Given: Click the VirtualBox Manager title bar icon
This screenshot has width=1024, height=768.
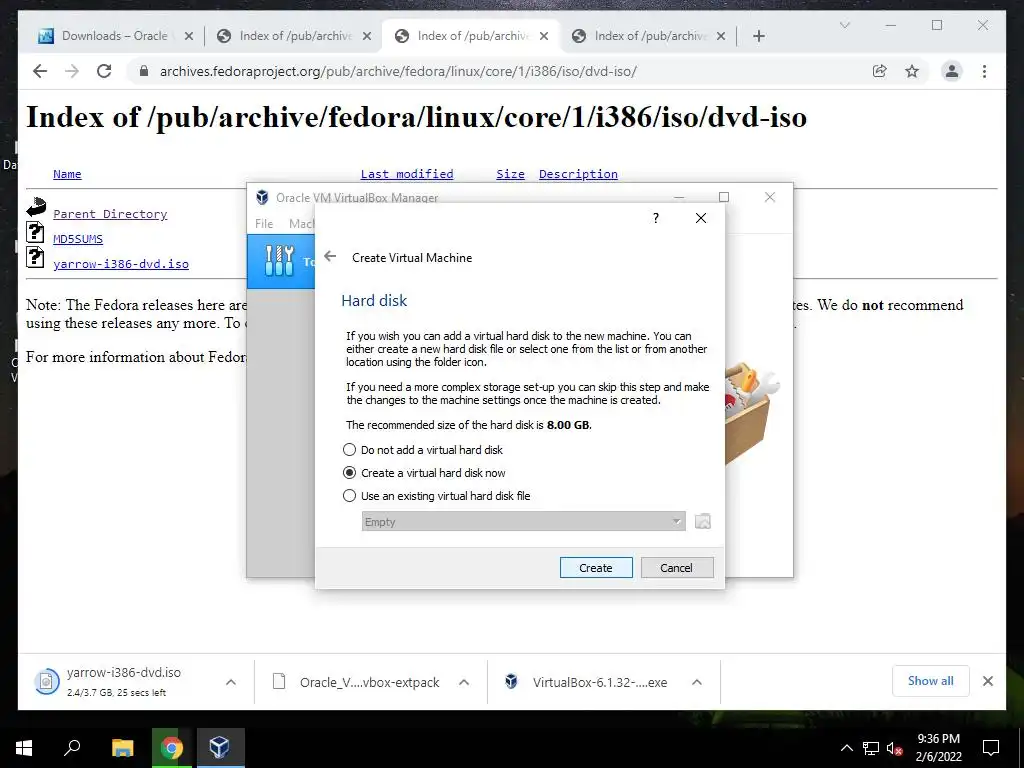Looking at the screenshot, I should [262, 197].
